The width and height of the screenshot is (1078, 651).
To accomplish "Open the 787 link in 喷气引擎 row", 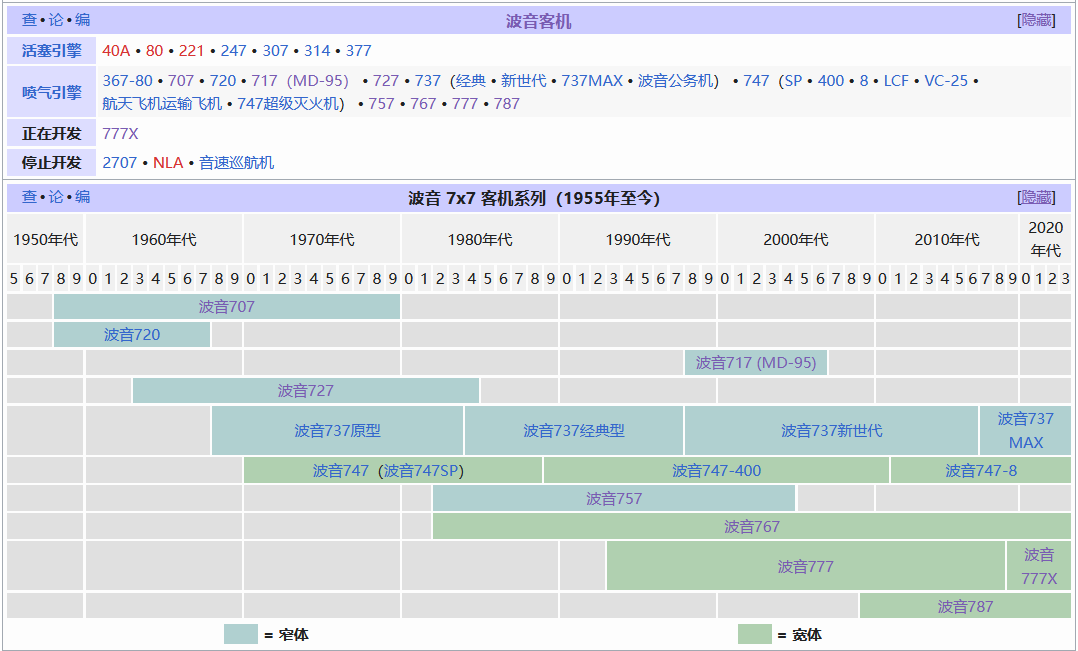I will [x=507, y=104].
